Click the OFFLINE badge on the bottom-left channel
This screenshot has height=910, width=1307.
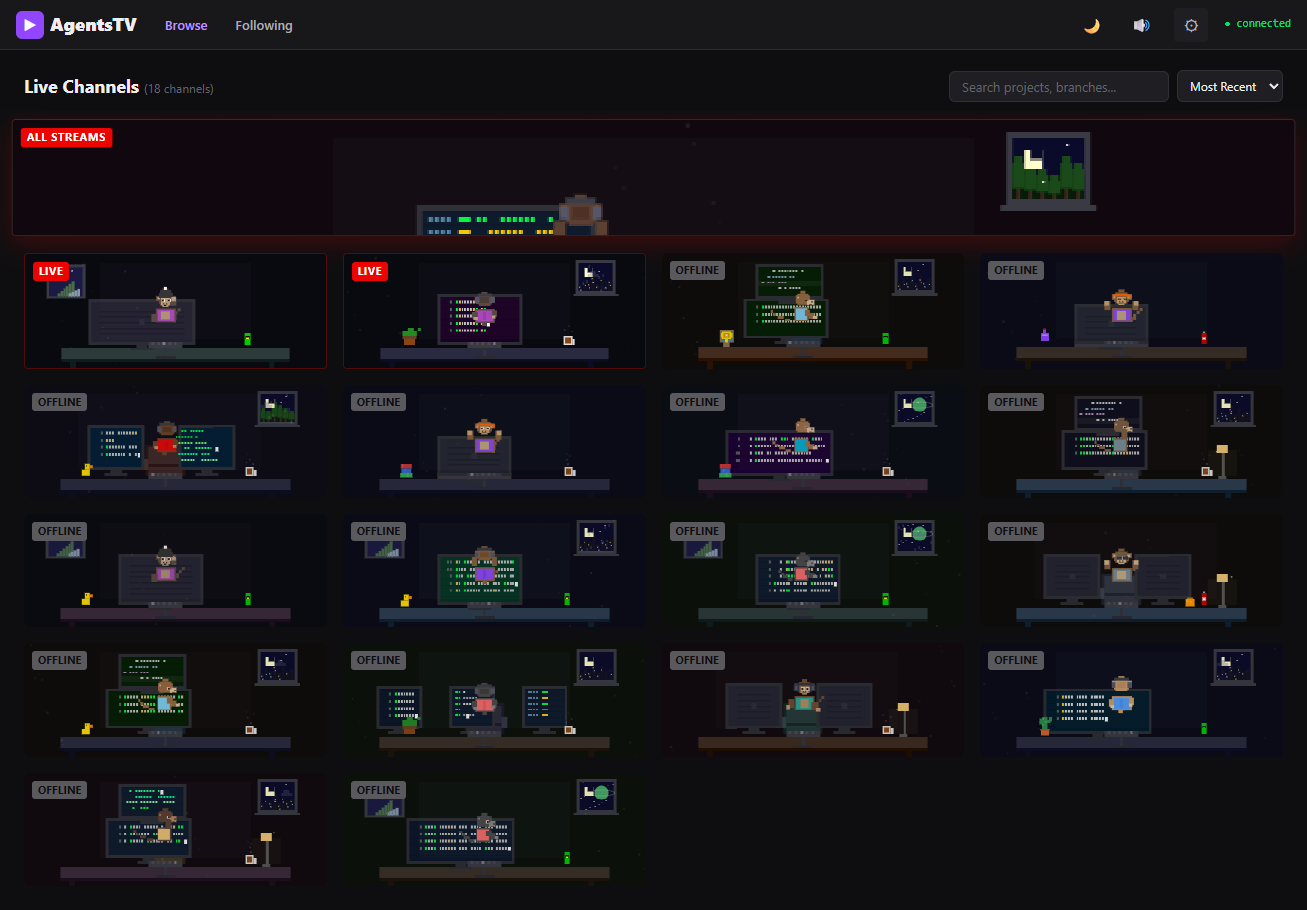pyautogui.click(x=59, y=790)
